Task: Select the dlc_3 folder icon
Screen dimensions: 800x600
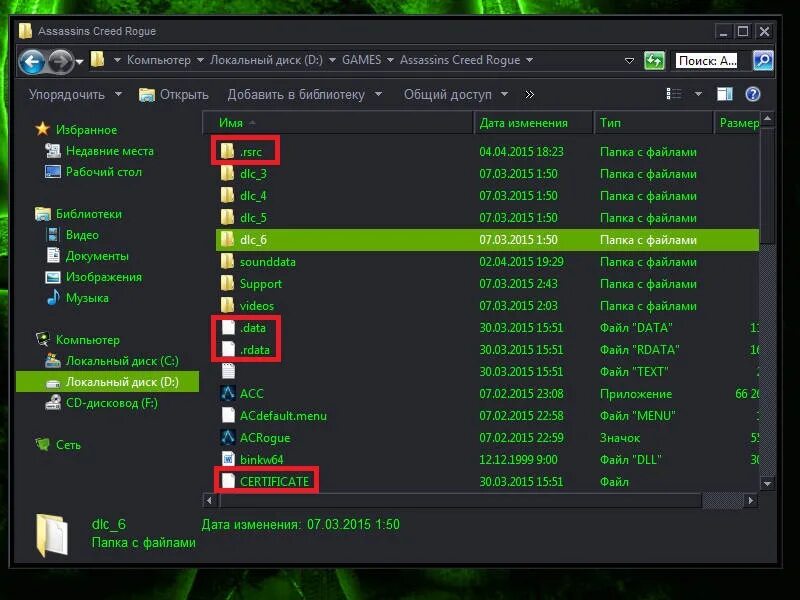Action: pos(227,173)
